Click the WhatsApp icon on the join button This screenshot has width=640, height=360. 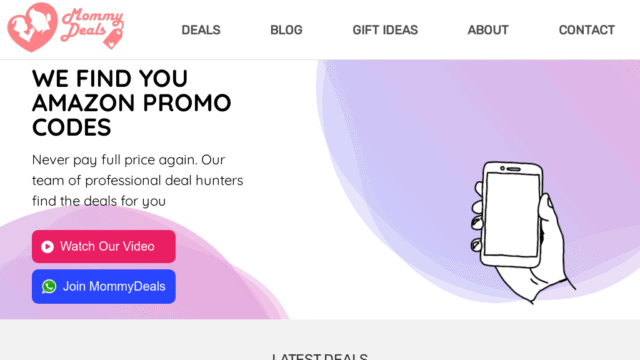[49, 287]
